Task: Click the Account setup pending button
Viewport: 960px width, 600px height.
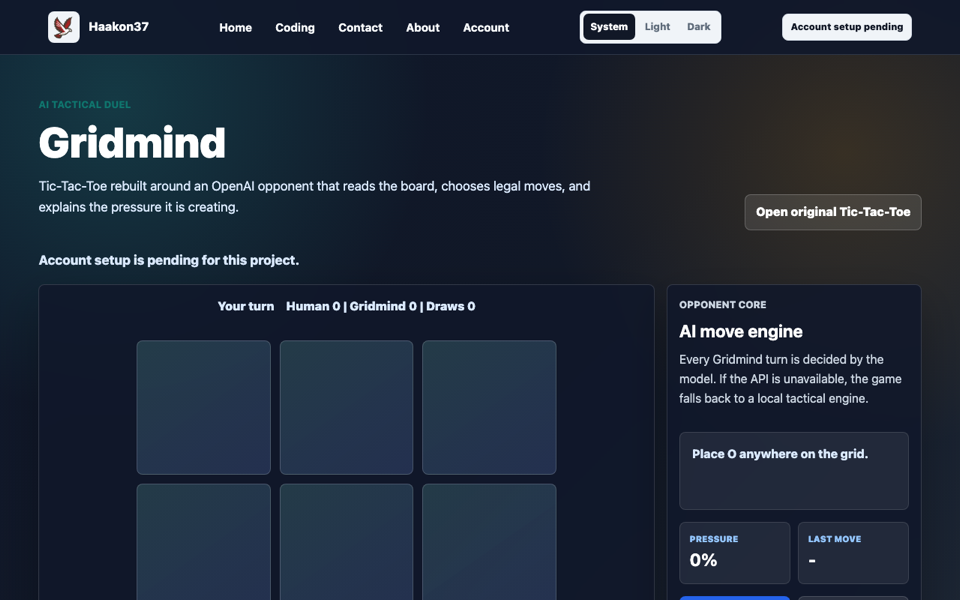Action: click(x=847, y=27)
